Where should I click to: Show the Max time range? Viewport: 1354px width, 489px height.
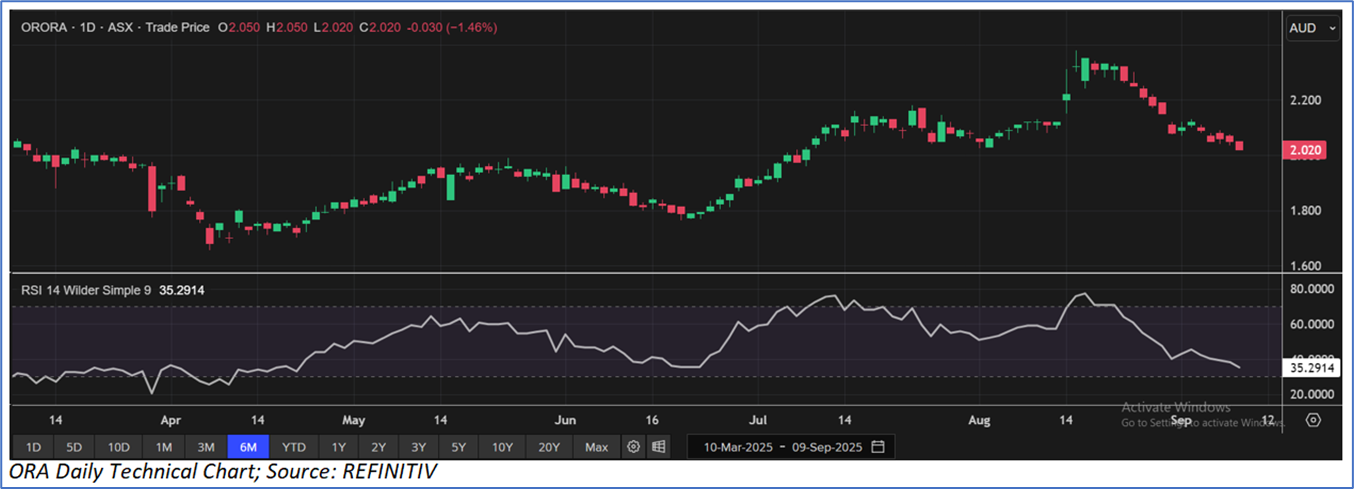click(x=596, y=446)
